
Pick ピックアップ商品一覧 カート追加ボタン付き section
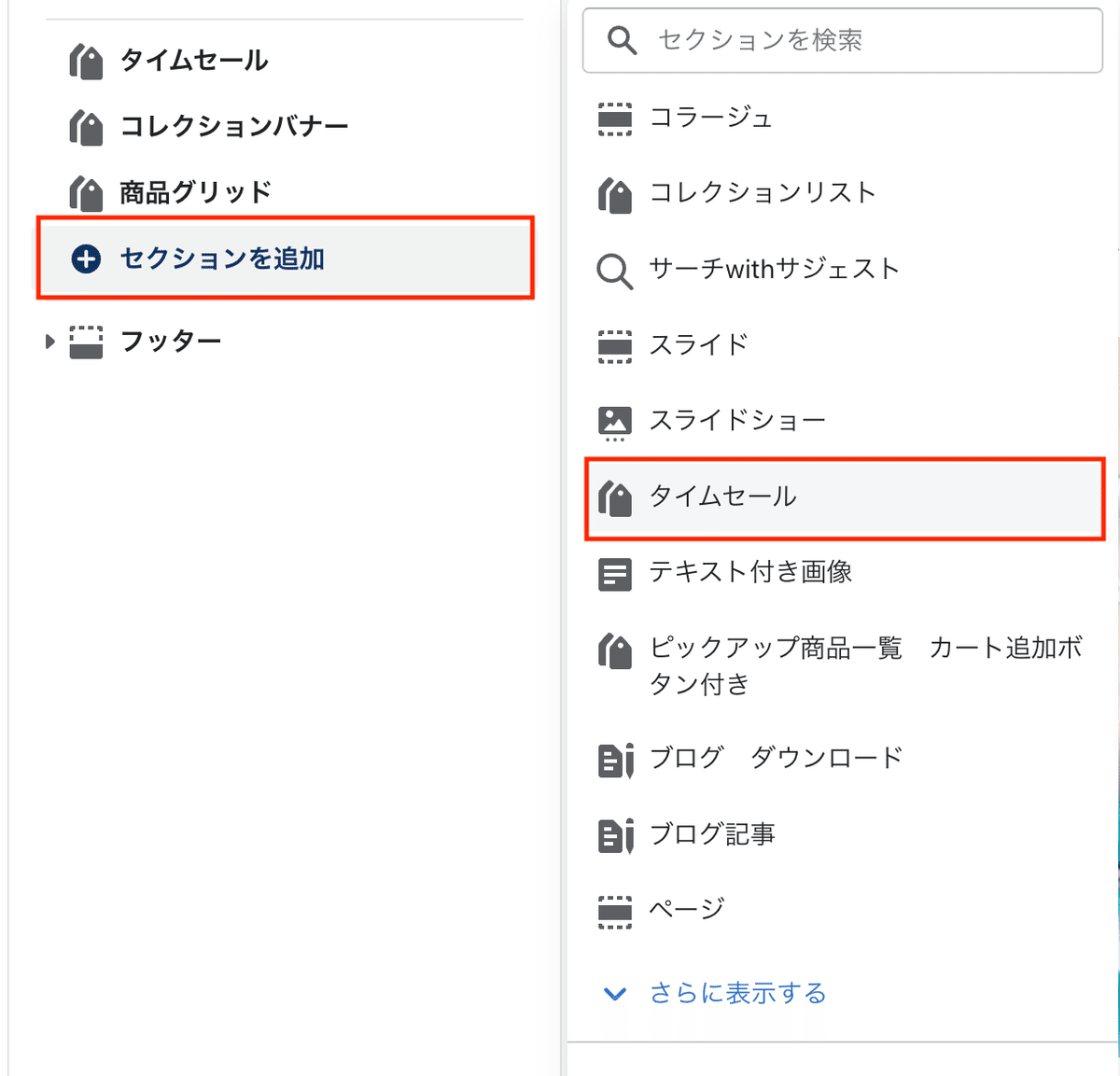tap(845, 665)
